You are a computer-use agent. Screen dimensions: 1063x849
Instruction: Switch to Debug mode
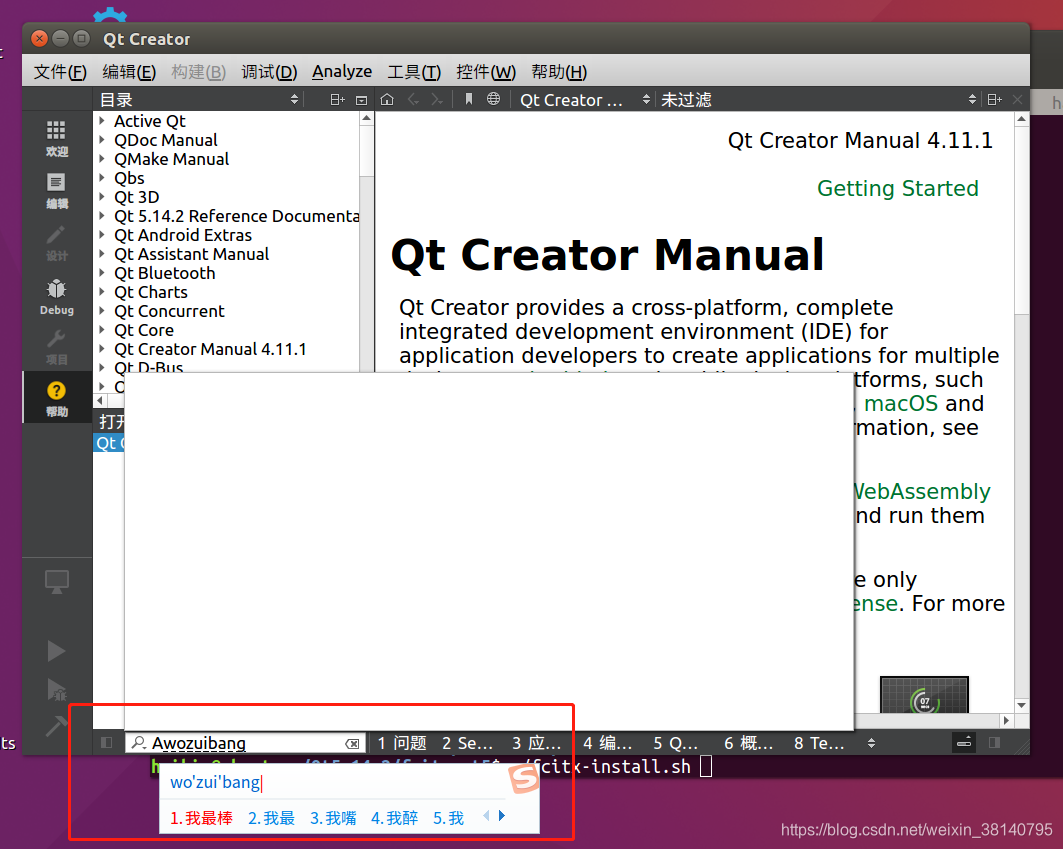click(56, 296)
